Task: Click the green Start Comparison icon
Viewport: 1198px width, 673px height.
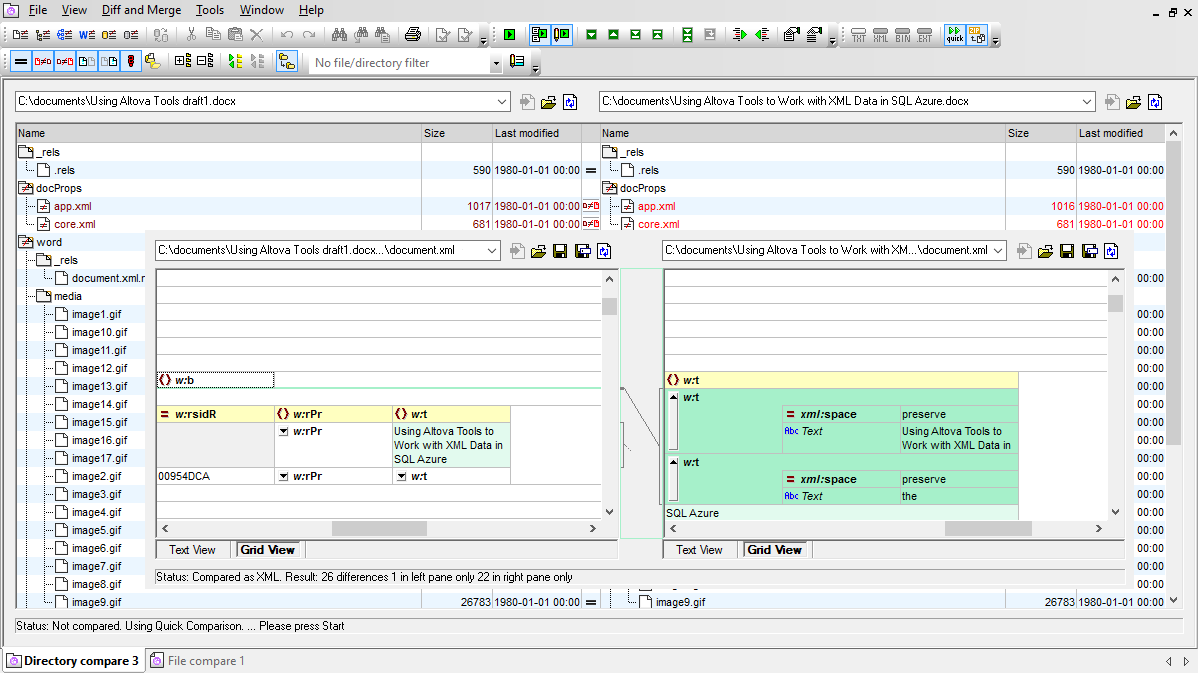Action: point(510,35)
